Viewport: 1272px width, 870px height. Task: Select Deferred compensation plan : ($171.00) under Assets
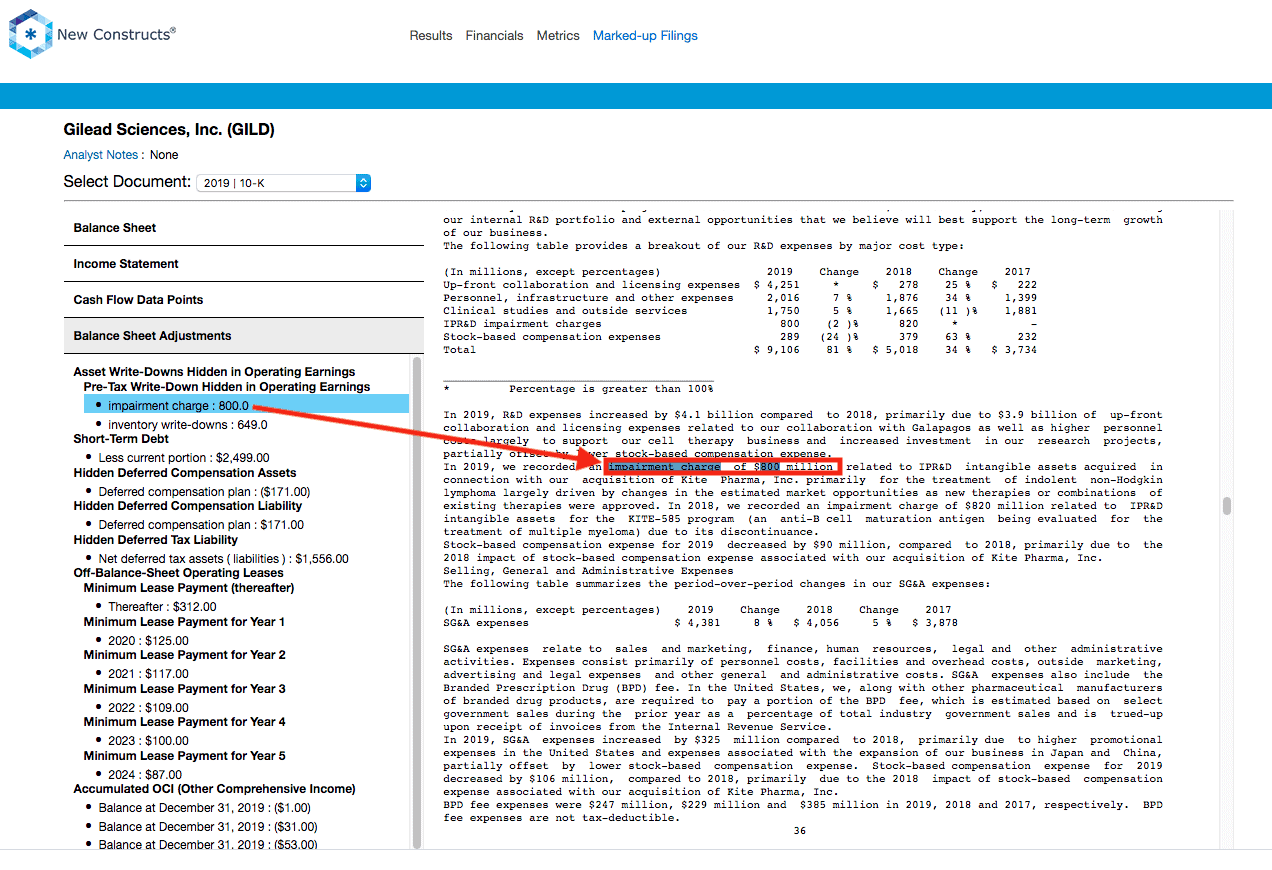pyautogui.click(x=204, y=492)
